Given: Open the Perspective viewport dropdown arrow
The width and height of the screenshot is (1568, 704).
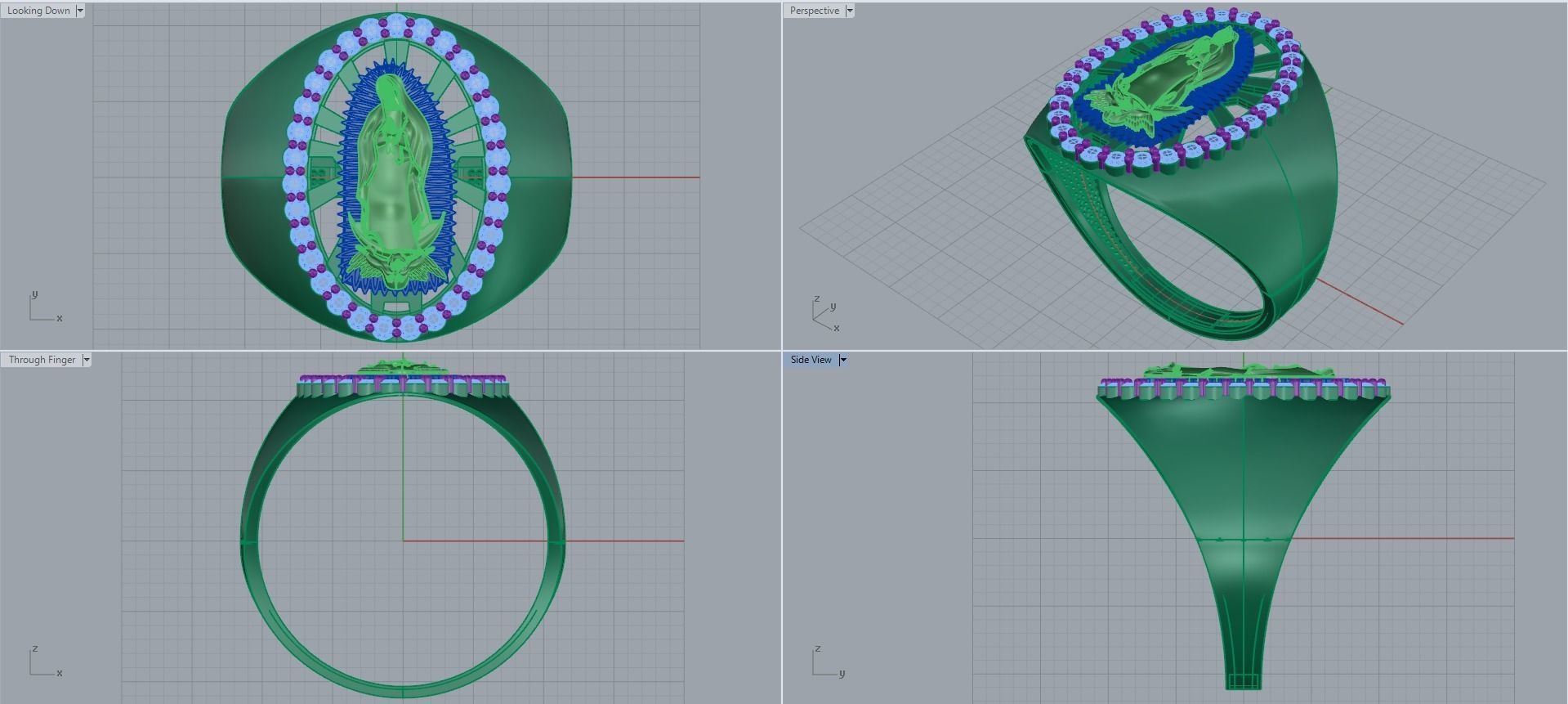Looking at the screenshot, I should tap(850, 11).
